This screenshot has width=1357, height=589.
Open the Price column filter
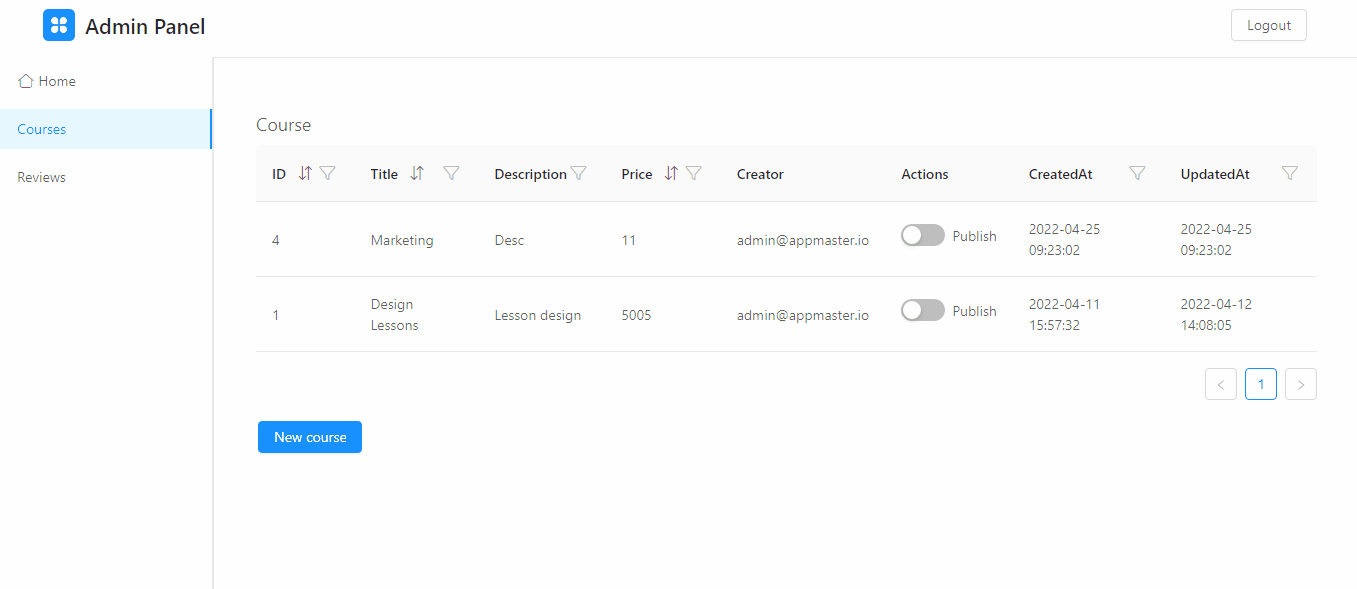tap(693, 173)
